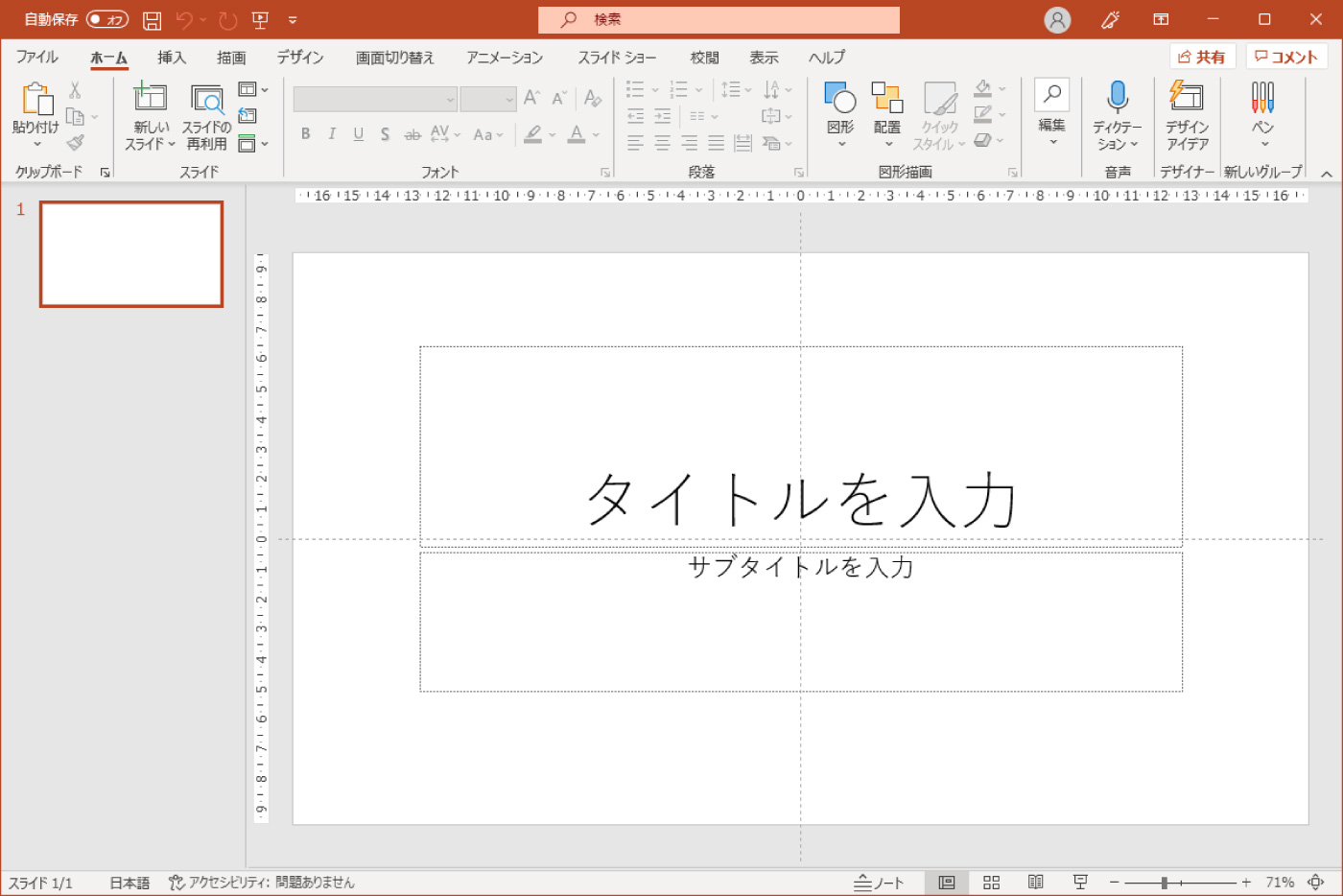Click the Increase Font Size icon
The width and height of the screenshot is (1343, 896).
[531, 98]
